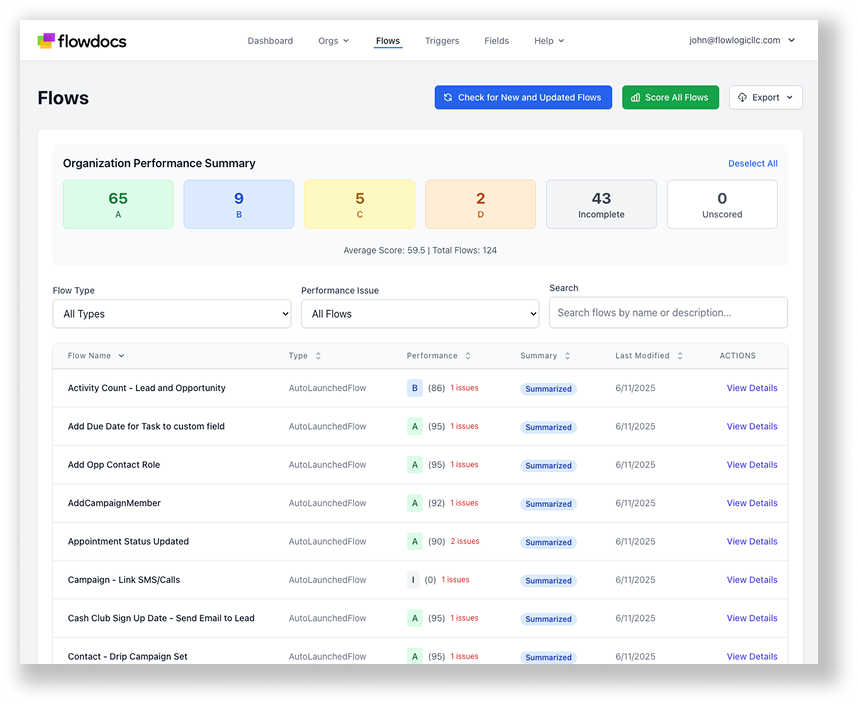858x704 pixels.
Task: Open the Export dropdown button
Action: [x=766, y=97]
